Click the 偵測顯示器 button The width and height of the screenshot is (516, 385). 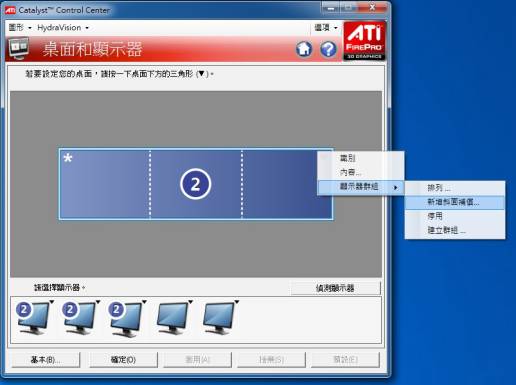pyautogui.click(x=336, y=288)
